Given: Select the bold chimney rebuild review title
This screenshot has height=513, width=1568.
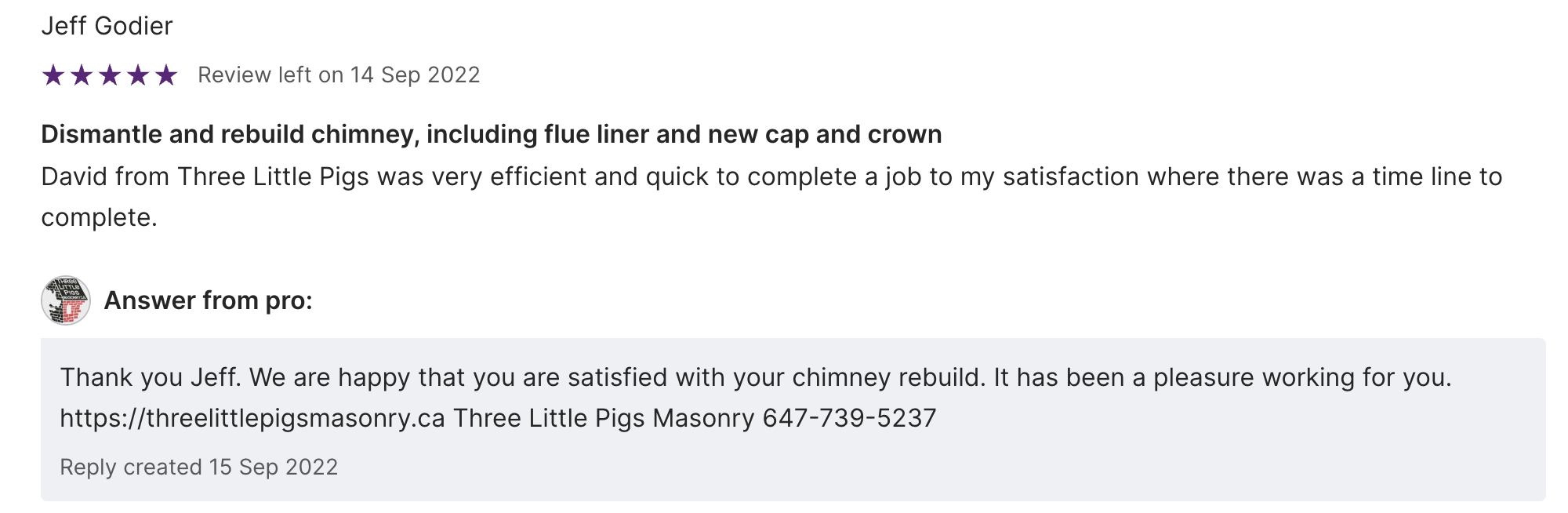Looking at the screenshot, I should pyautogui.click(x=491, y=134).
